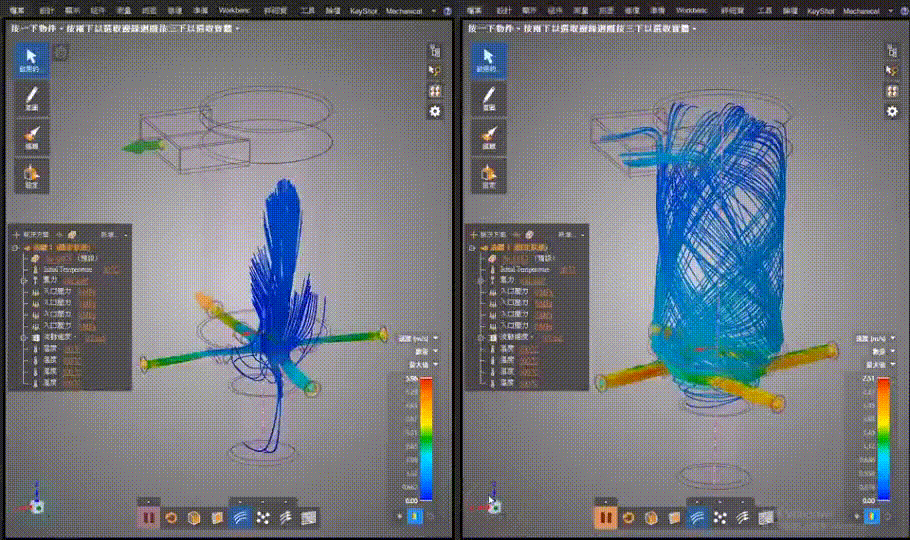The width and height of the screenshot is (910, 540).
Task: Open the settings gear in right viewport
Action: click(892, 111)
